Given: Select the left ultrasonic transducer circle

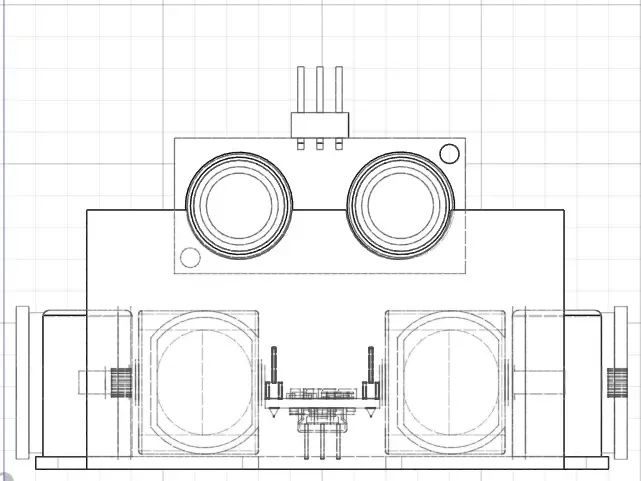Looking at the screenshot, I should 239,206.
